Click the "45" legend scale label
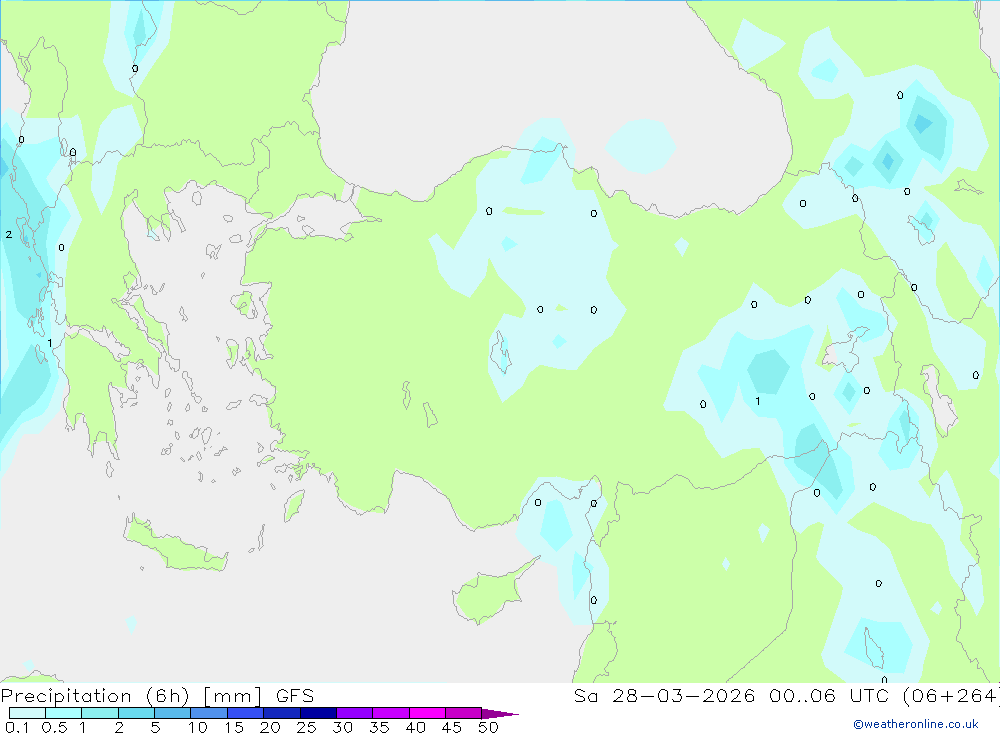This screenshot has height=733, width=1000. (452, 727)
